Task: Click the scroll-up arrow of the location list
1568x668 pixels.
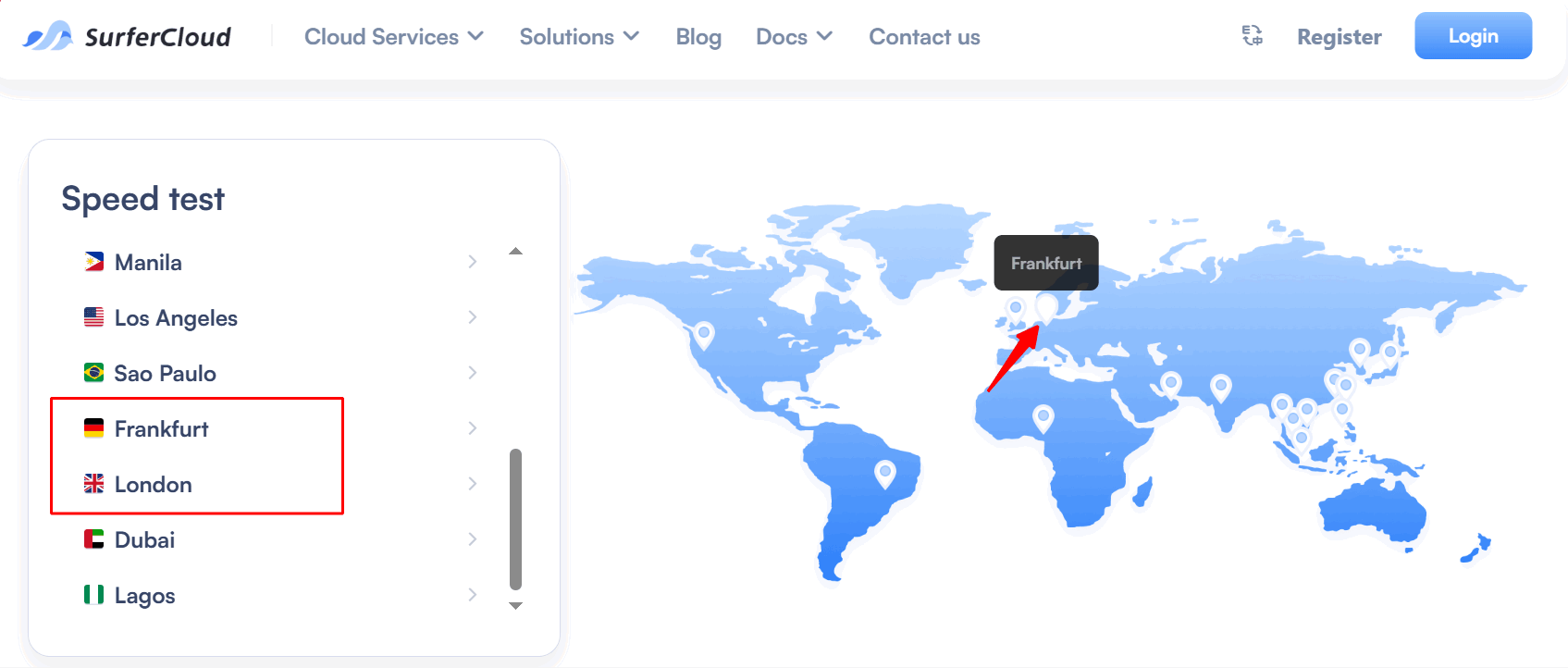Action: (x=515, y=251)
